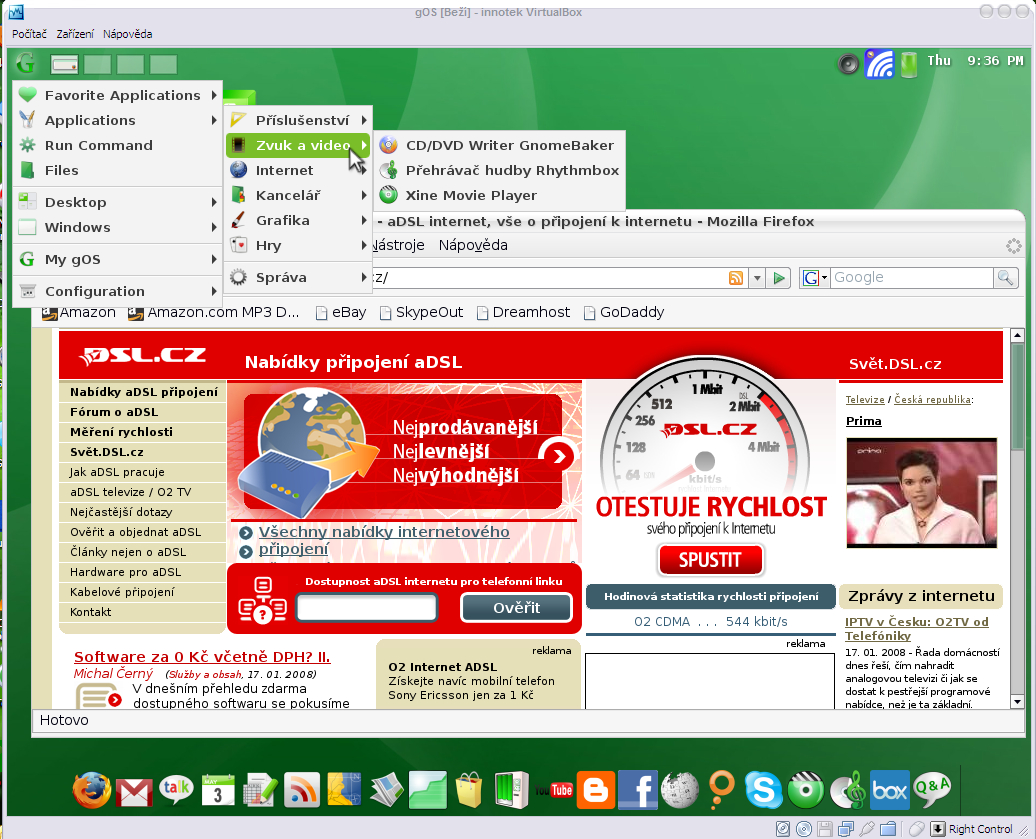This screenshot has width=1036, height=839.
Task: Click the Prima TV link
Action: click(864, 421)
